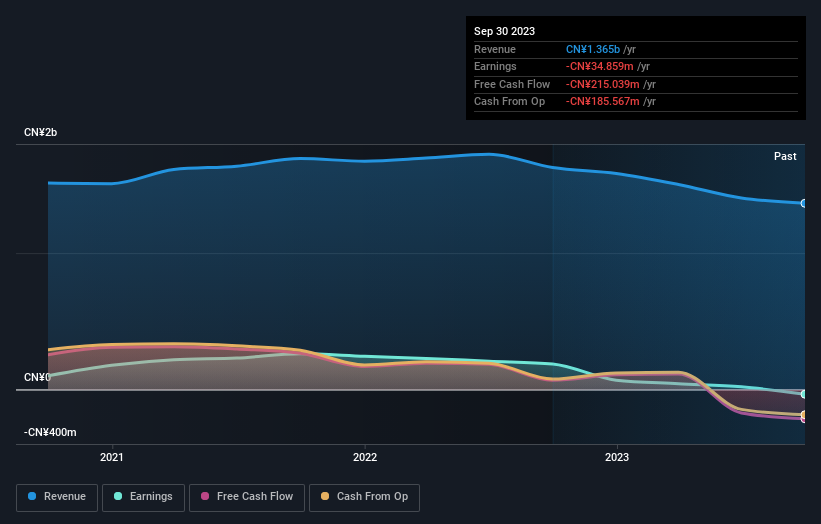Click the CN¥0 y-axis label
Viewport: 821px width, 524px height.
(37, 377)
